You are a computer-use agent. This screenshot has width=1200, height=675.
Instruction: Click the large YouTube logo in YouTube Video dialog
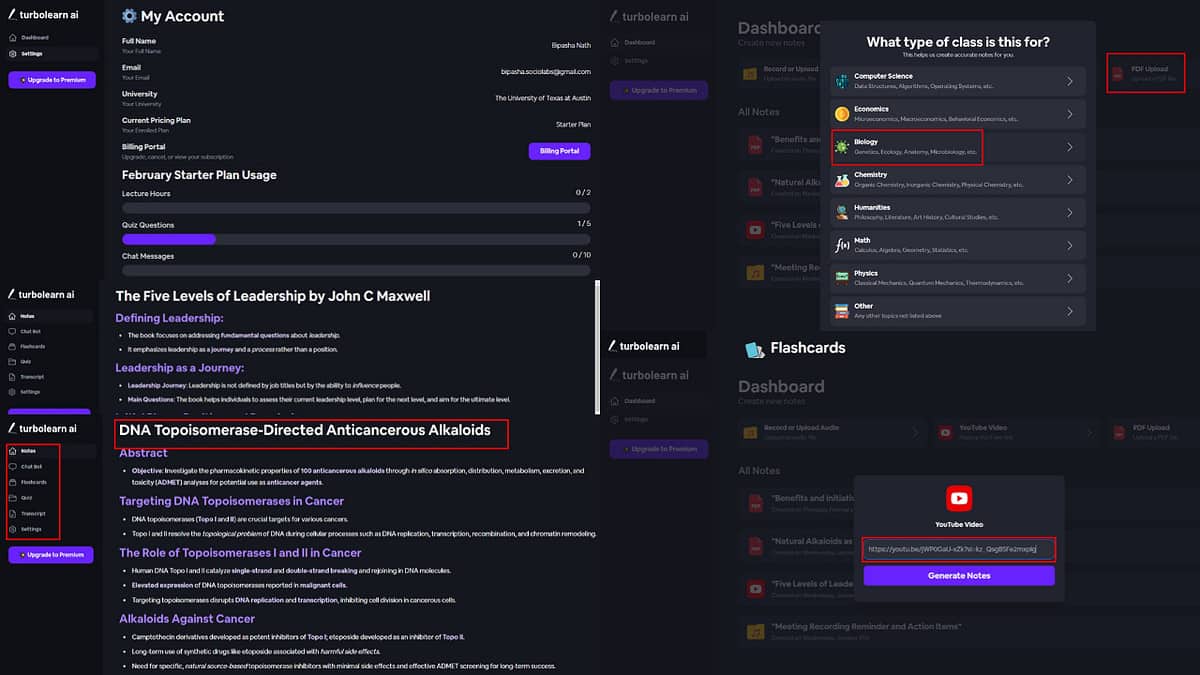click(959, 498)
